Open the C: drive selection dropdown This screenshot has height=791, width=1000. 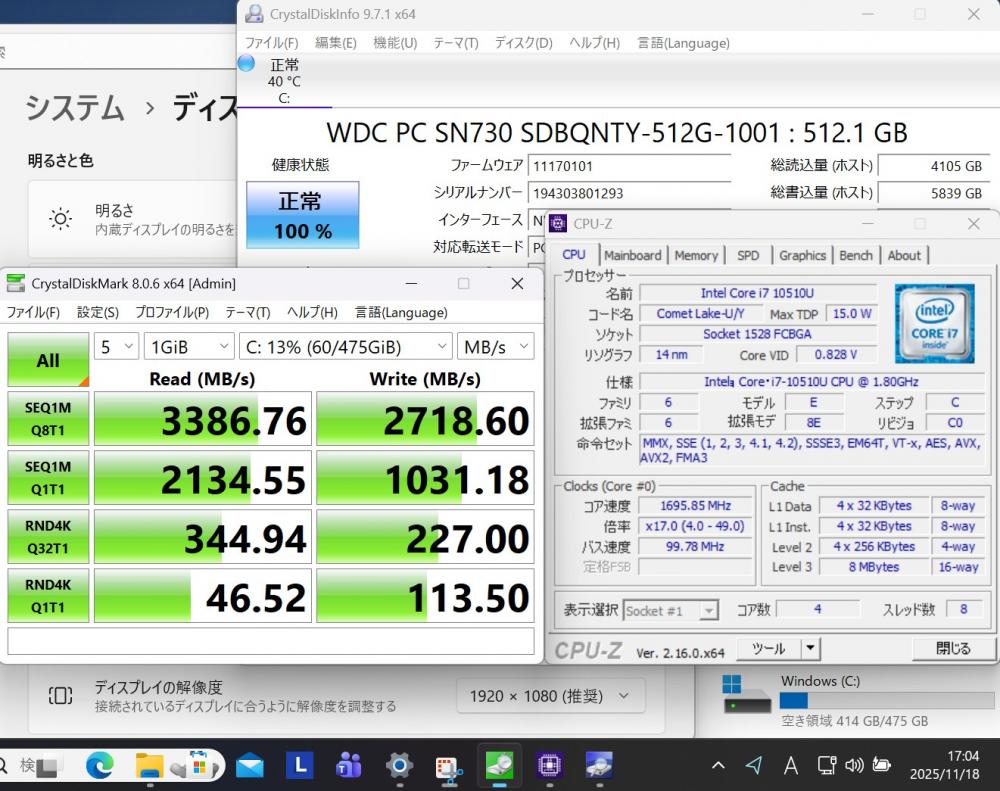point(346,347)
